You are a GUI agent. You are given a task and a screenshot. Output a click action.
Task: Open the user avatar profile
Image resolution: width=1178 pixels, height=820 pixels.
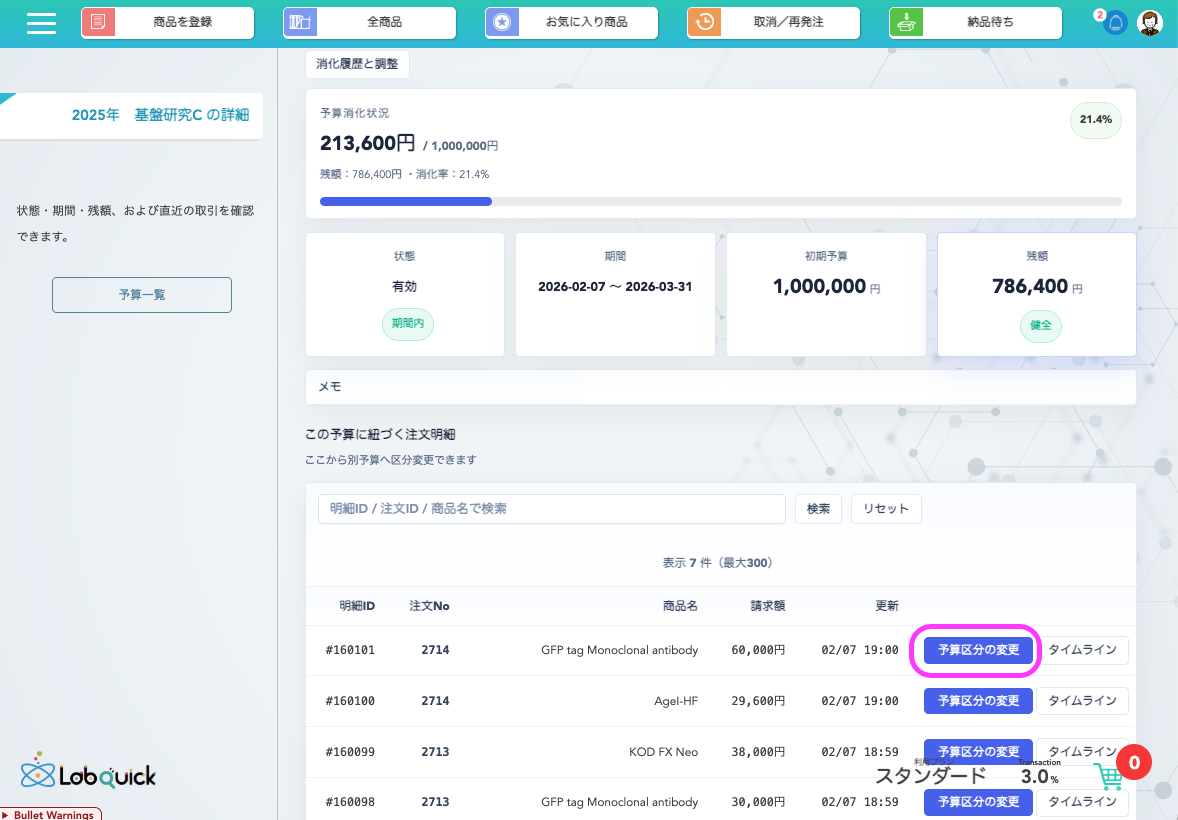(1150, 23)
